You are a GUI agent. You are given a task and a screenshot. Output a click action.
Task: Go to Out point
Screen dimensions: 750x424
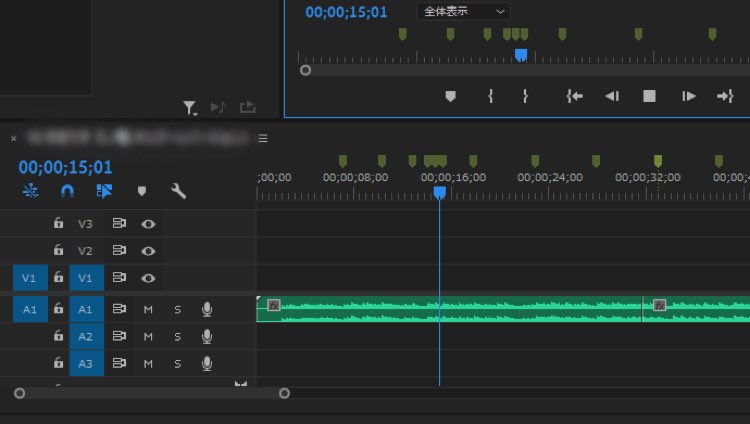tap(725, 96)
